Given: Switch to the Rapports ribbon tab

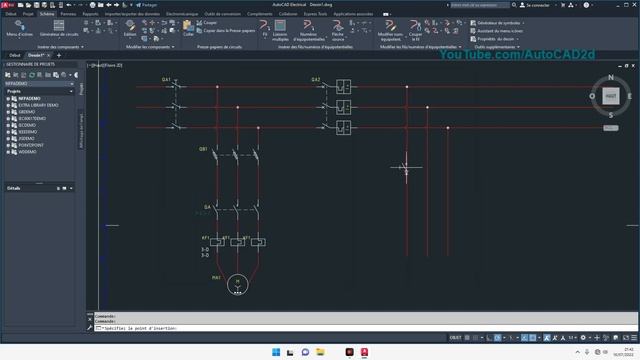Looking at the screenshot, I should pos(90,14).
